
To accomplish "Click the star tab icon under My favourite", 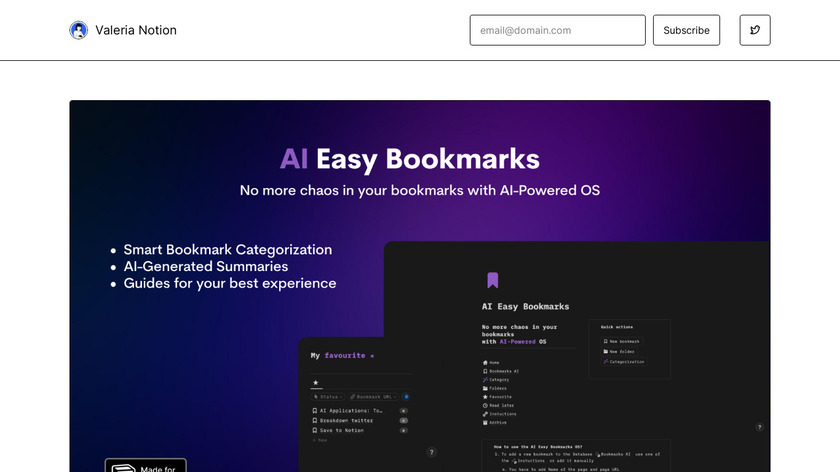I will click(x=316, y=383).
